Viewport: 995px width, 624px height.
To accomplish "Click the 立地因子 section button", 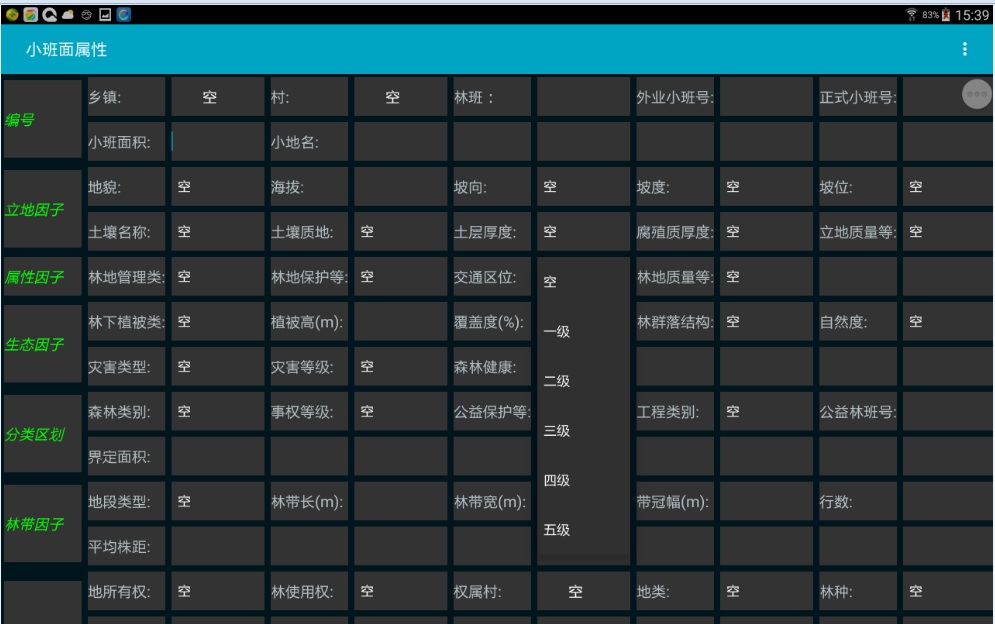I will tap(42, 209).
